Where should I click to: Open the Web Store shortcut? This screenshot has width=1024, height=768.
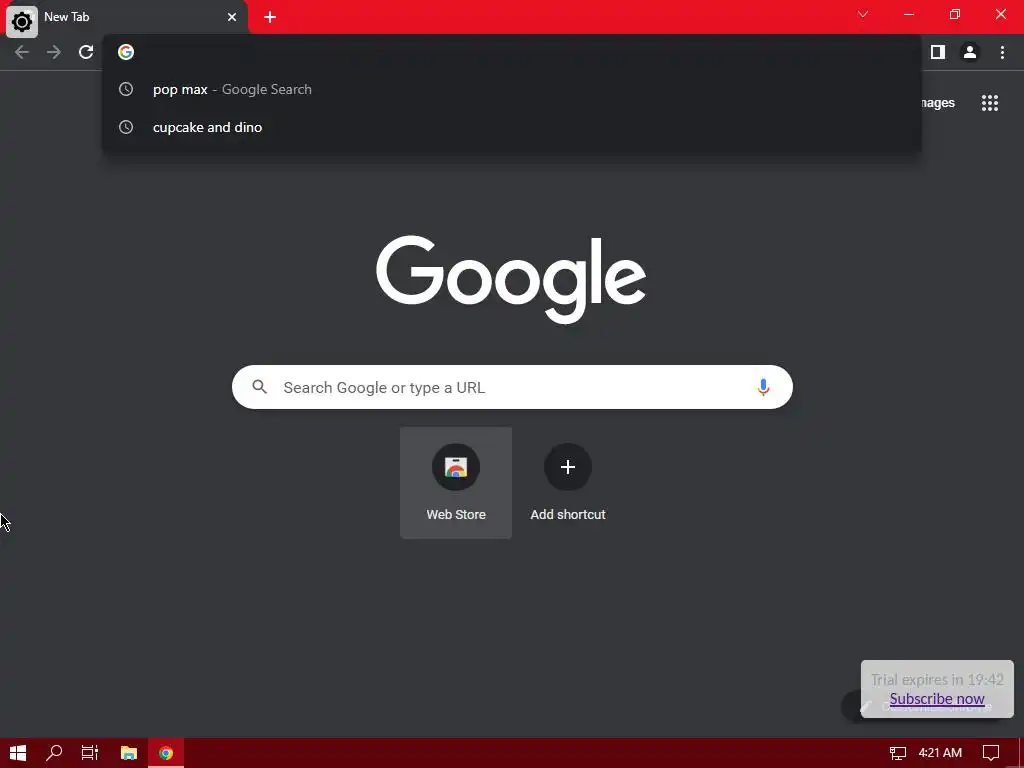point(456,483)
